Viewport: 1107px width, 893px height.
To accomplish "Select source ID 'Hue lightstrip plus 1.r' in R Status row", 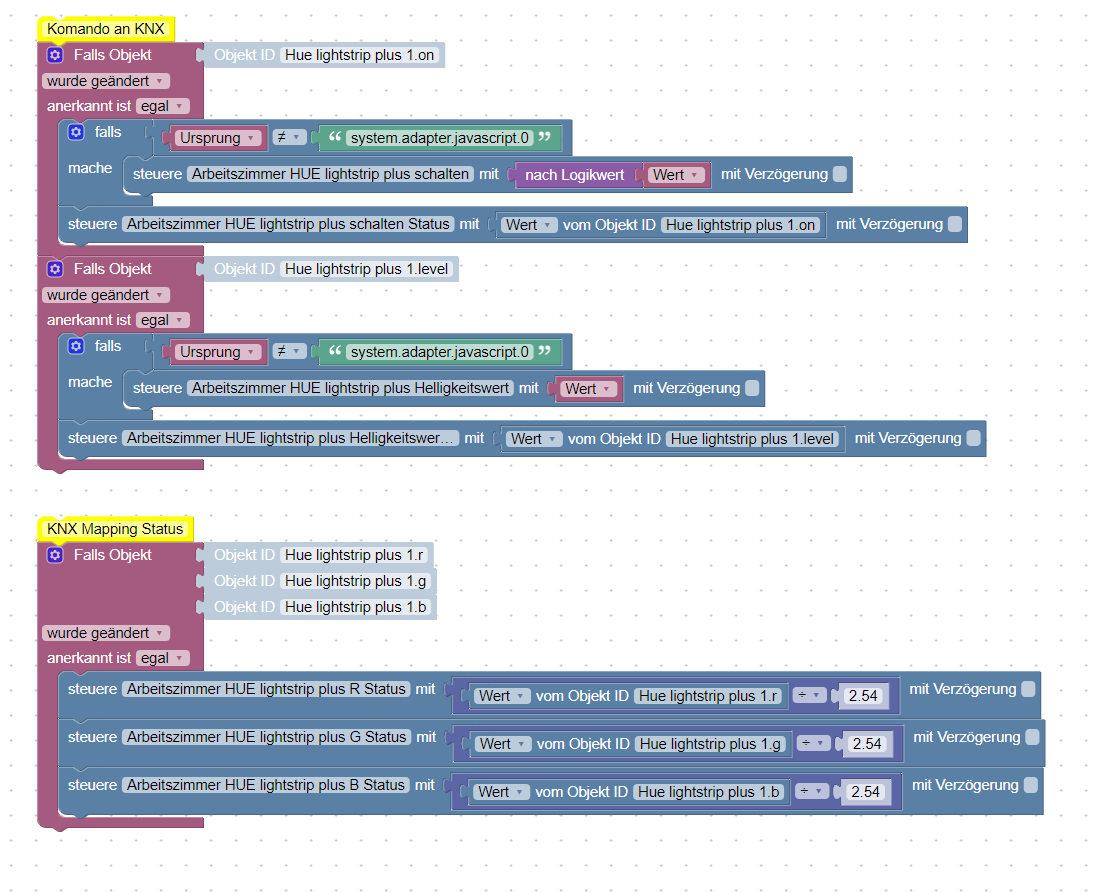I will click(x=708, y=696).
